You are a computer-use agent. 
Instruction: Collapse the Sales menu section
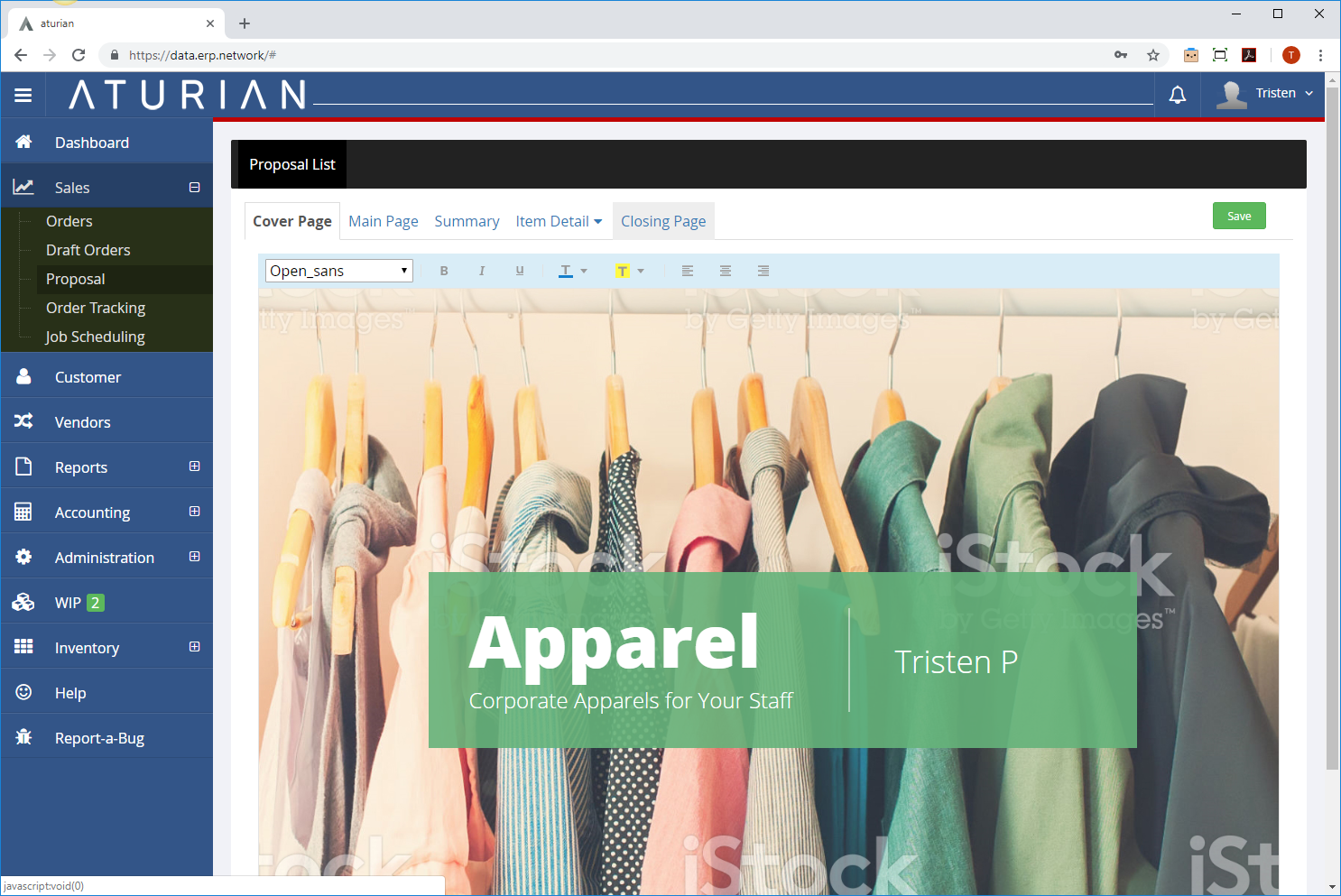(194, 188)
